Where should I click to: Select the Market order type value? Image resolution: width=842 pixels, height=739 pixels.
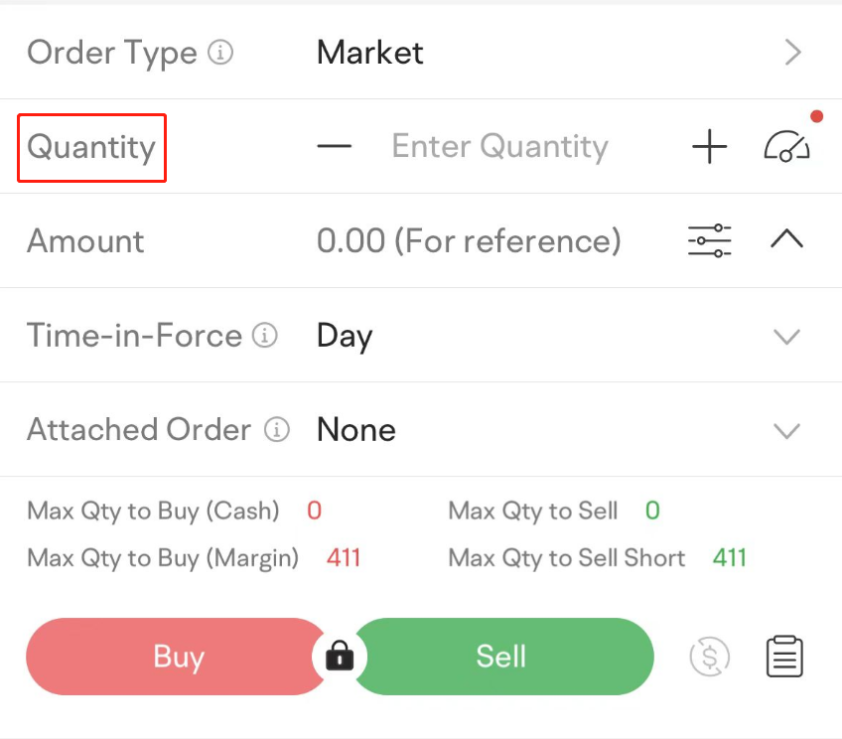click(370, 53)
